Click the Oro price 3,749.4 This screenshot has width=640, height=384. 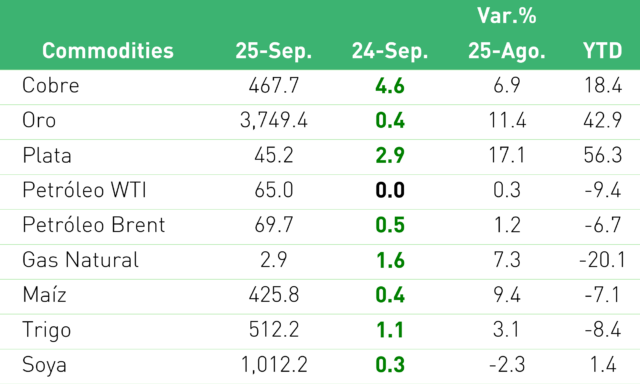tap(274, 120)
